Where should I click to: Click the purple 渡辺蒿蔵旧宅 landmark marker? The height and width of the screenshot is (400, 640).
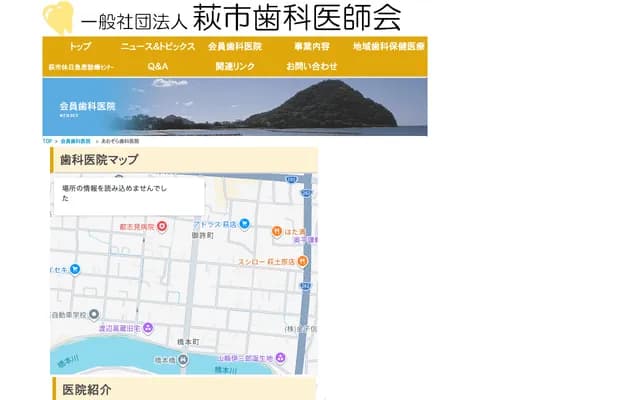pyautogui.click(x=148, y=328)
